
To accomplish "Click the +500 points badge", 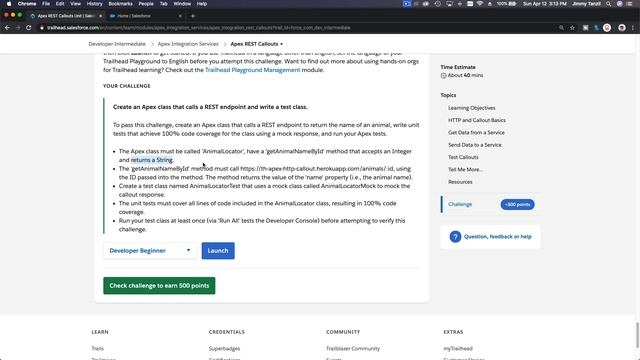I will pos(518,204).
